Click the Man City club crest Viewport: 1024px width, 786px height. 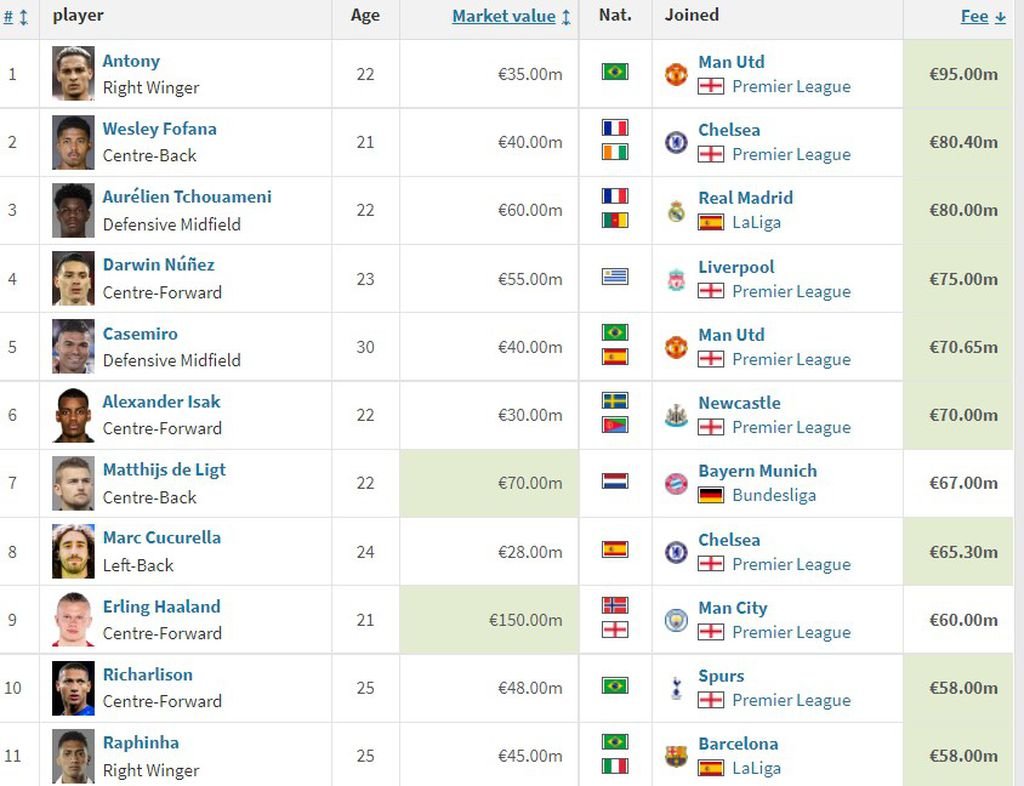tap(676, 620)
